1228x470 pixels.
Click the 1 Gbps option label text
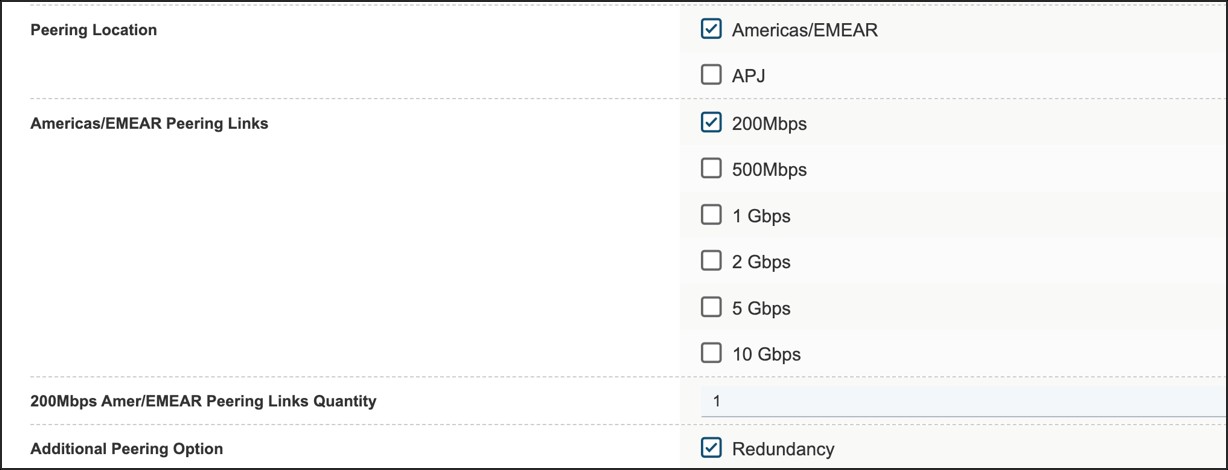[x=761, y=216]
